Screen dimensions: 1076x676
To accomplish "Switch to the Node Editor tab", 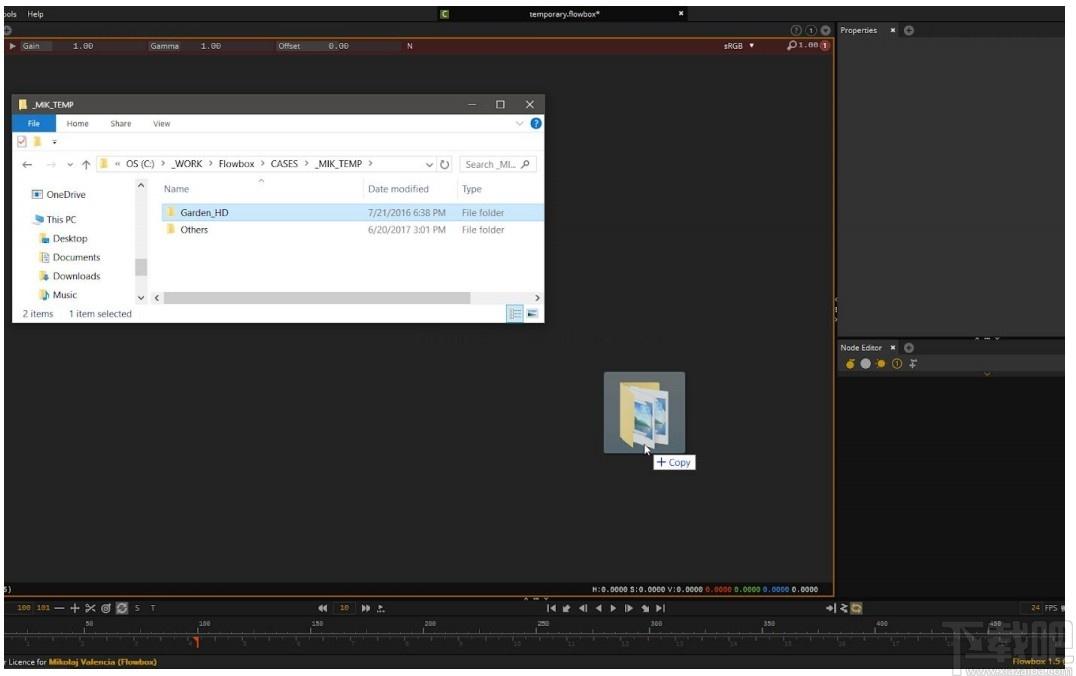I will click(x=861, y=348).
